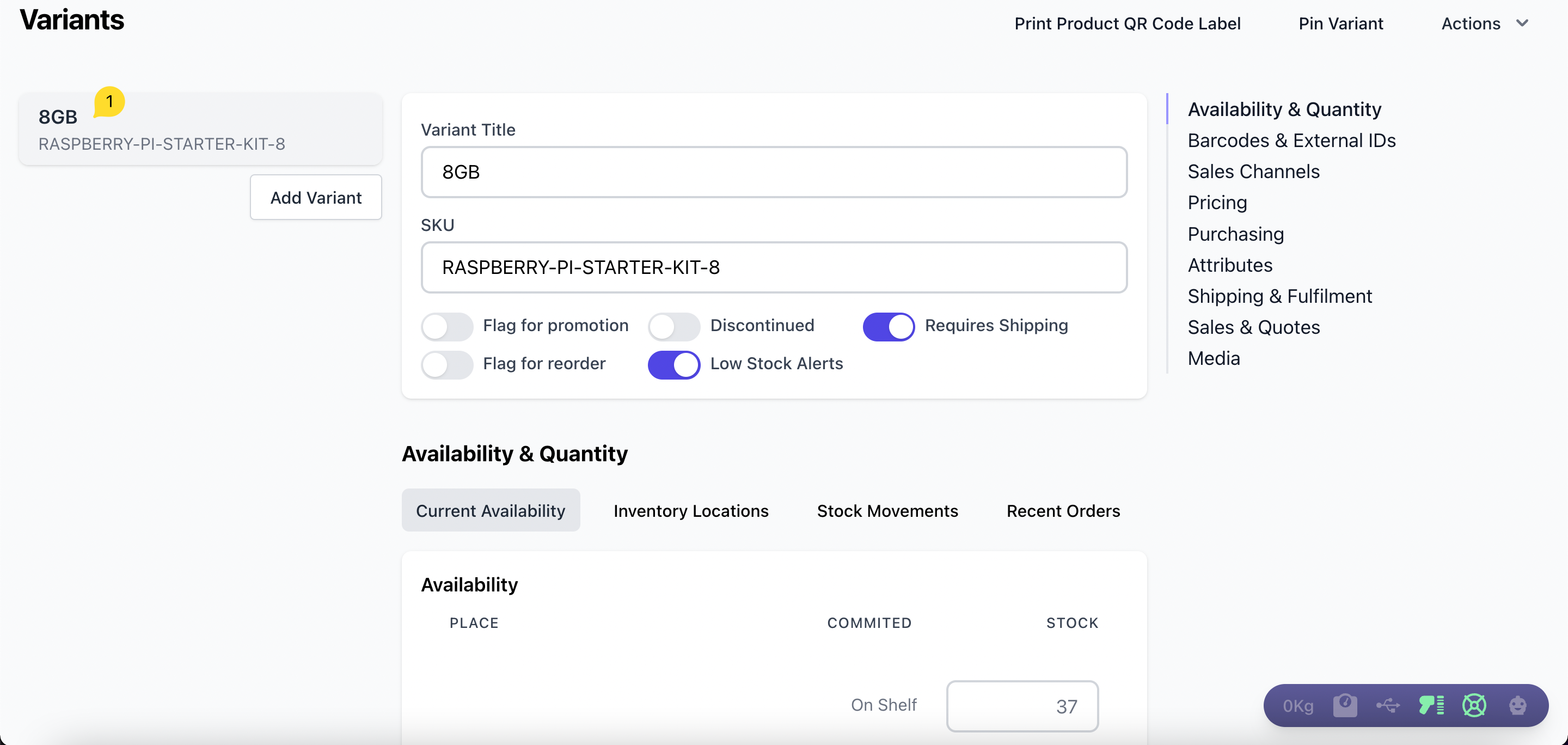Screen dimensions: 1568x745
Task: Click the barcode scanner icon
Action: point(1431,705)
